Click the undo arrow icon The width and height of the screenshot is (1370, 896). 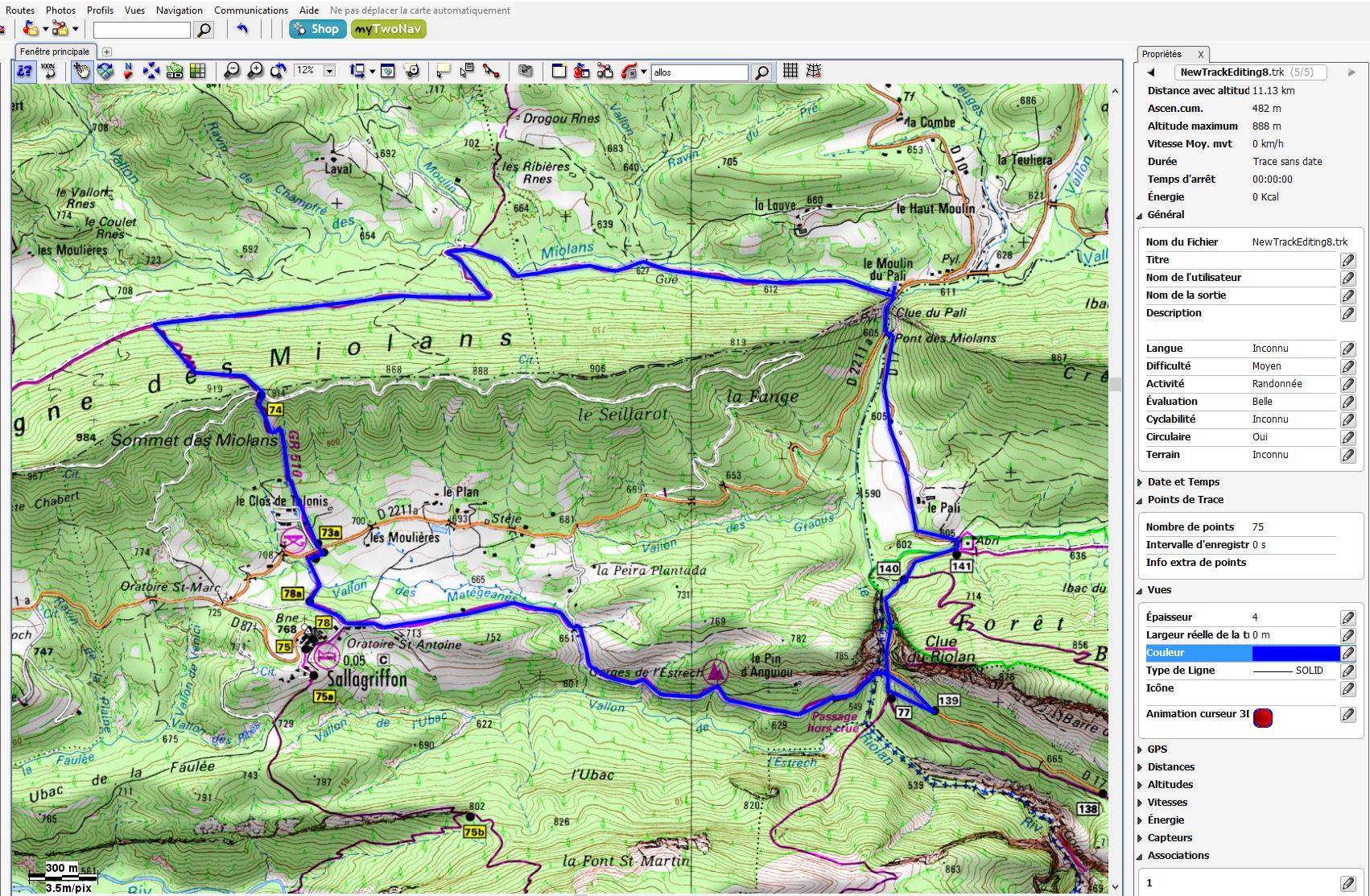[242, 30]
